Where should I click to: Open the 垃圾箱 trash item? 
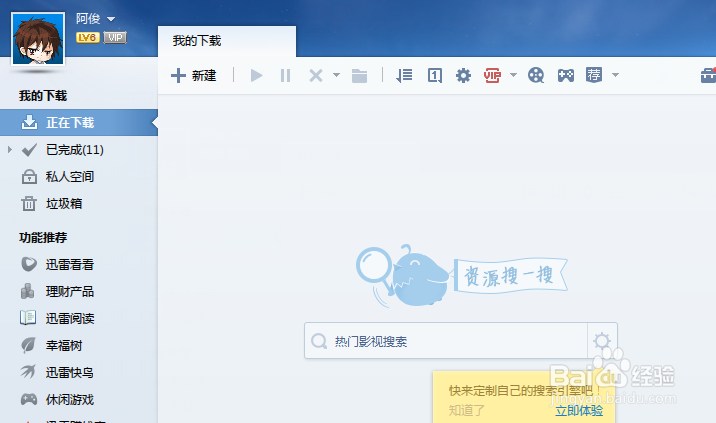64,204
